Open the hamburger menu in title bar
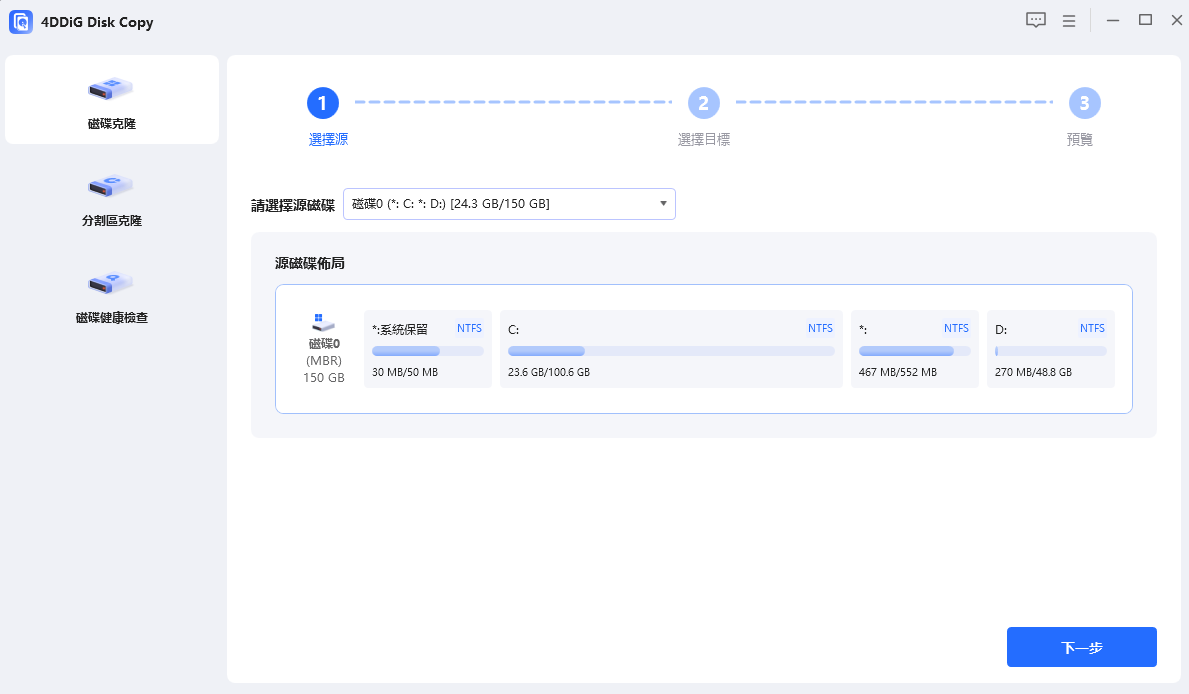Viewport: 1189px width, 694px height. 1068,21
